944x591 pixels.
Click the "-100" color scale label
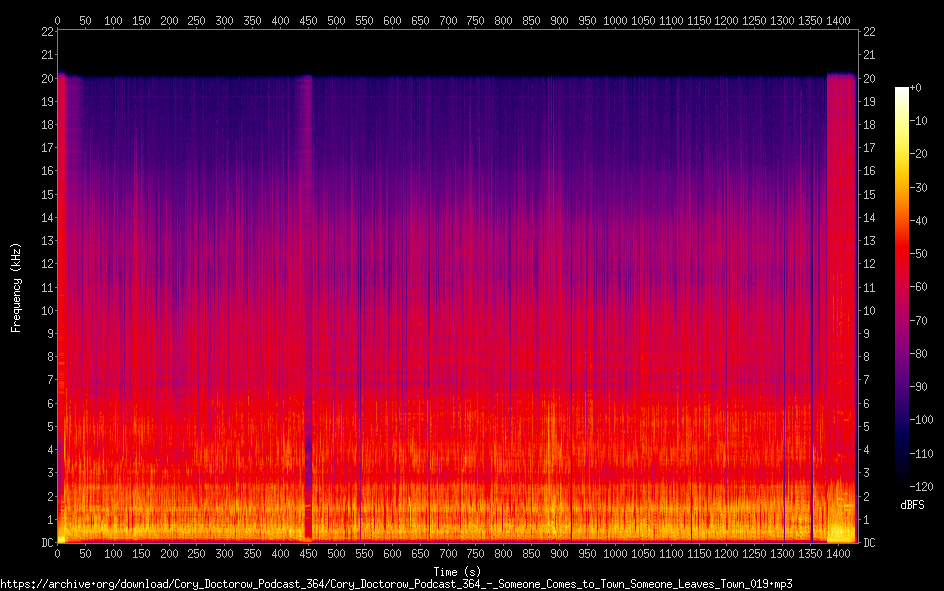(x=922, y=420)
